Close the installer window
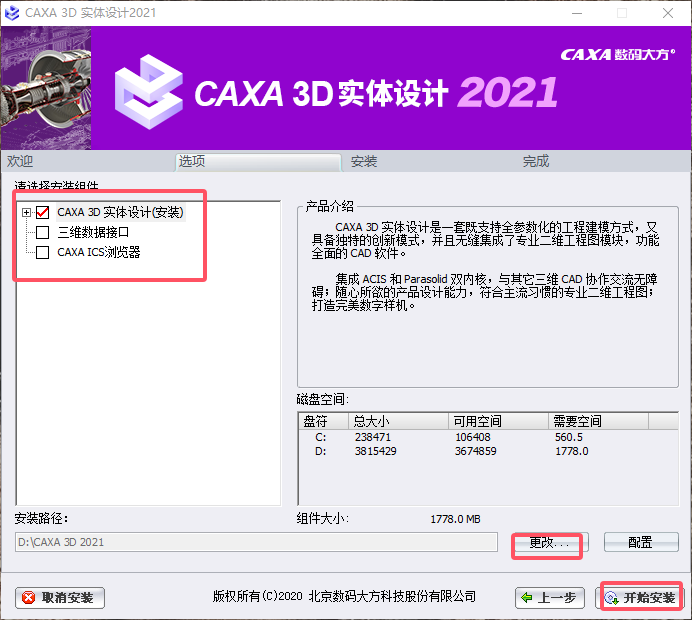Image resolution: width=692 pixels, height=620 pixels. pyautogui.click(x=668, y=13)
